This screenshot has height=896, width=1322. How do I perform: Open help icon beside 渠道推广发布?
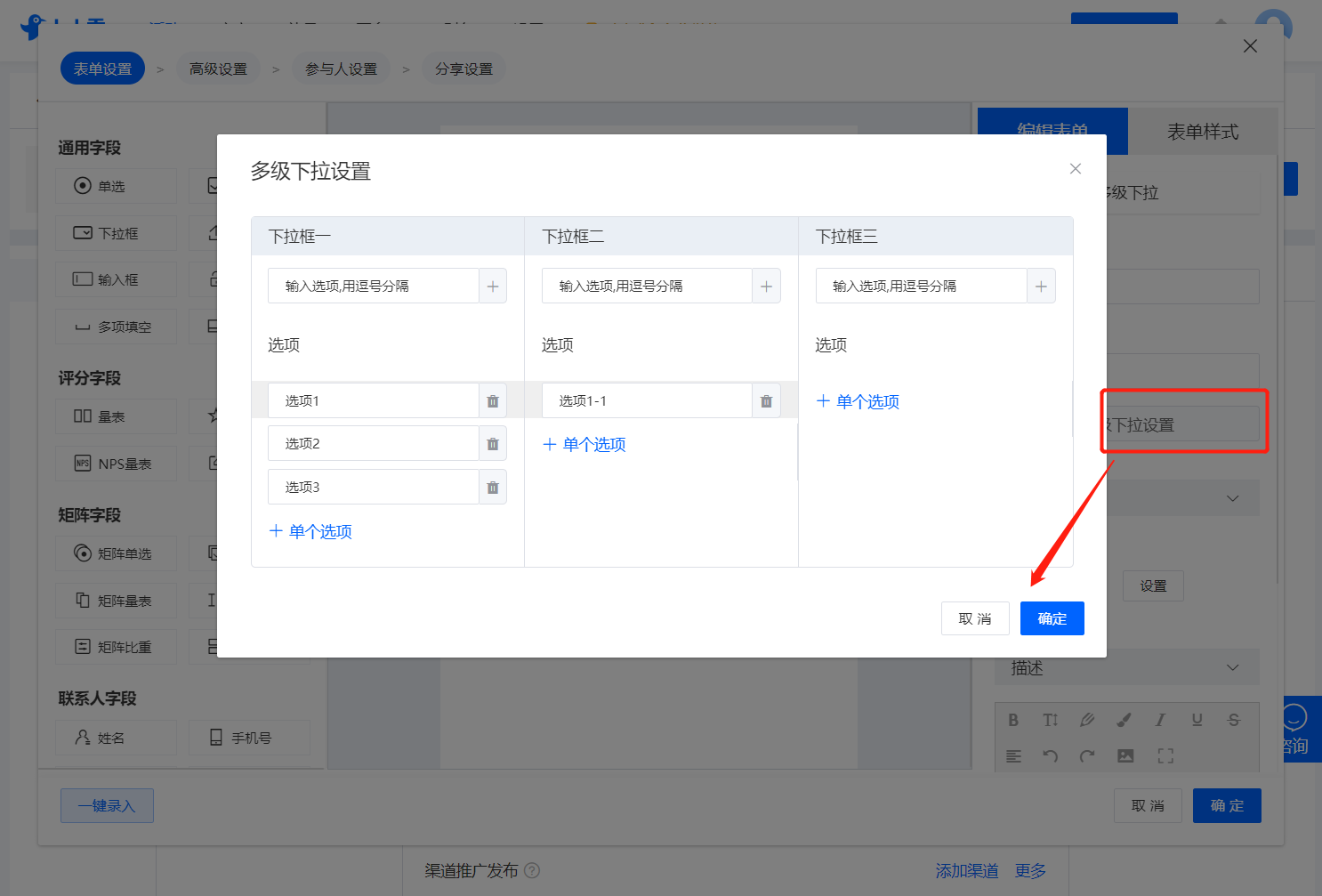(x=532, y=871)
